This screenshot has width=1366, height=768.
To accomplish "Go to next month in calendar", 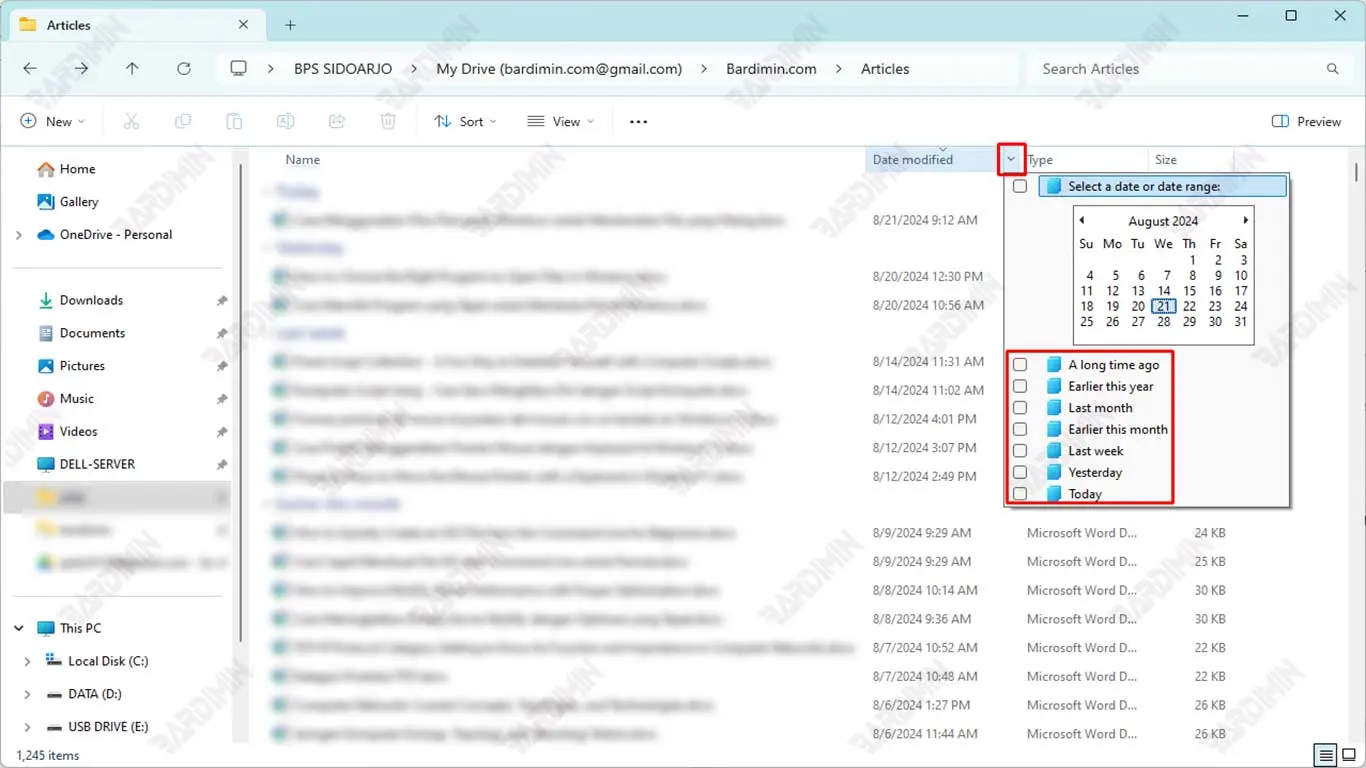I will (1245, 220).
